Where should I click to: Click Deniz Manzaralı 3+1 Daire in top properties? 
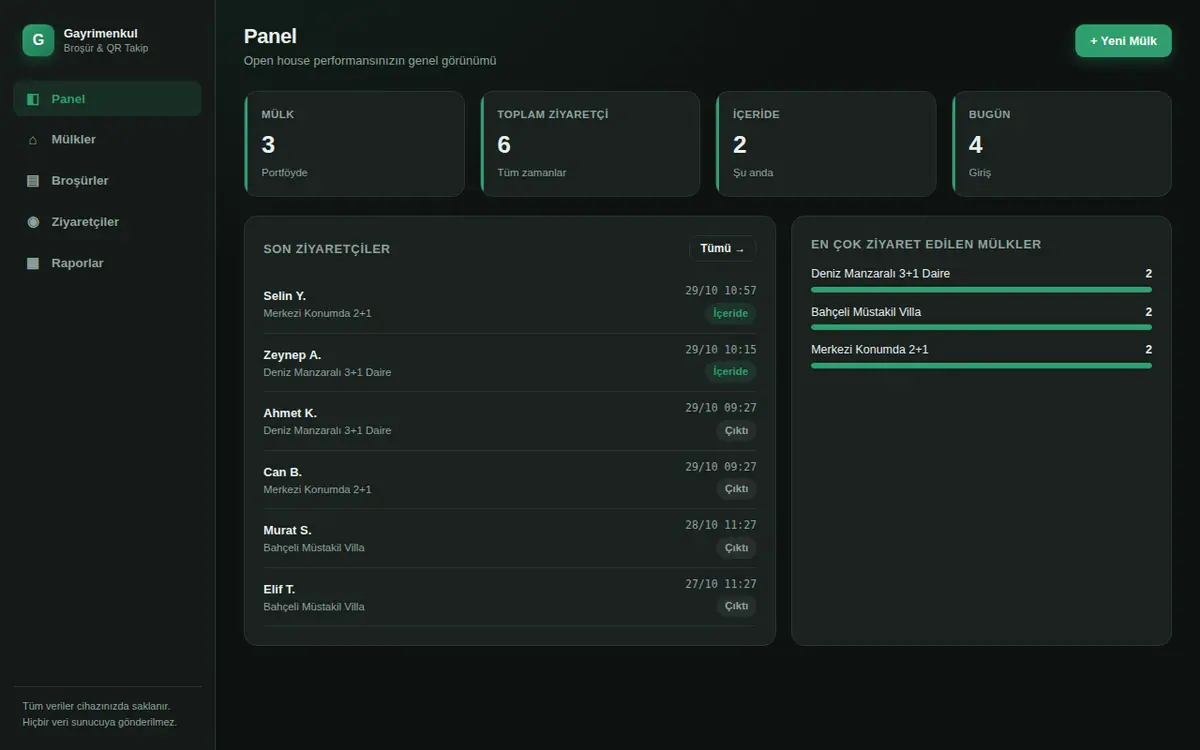(880, 273)
